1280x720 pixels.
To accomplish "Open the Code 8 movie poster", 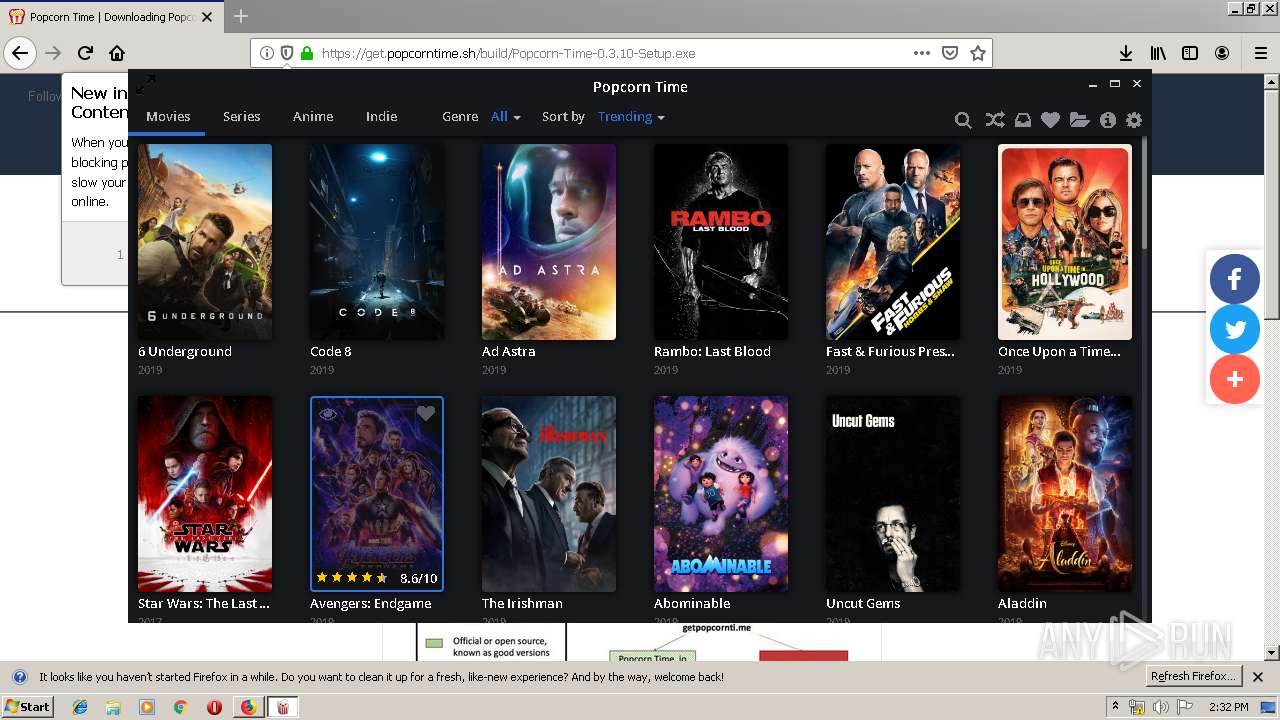I will 377,242.
